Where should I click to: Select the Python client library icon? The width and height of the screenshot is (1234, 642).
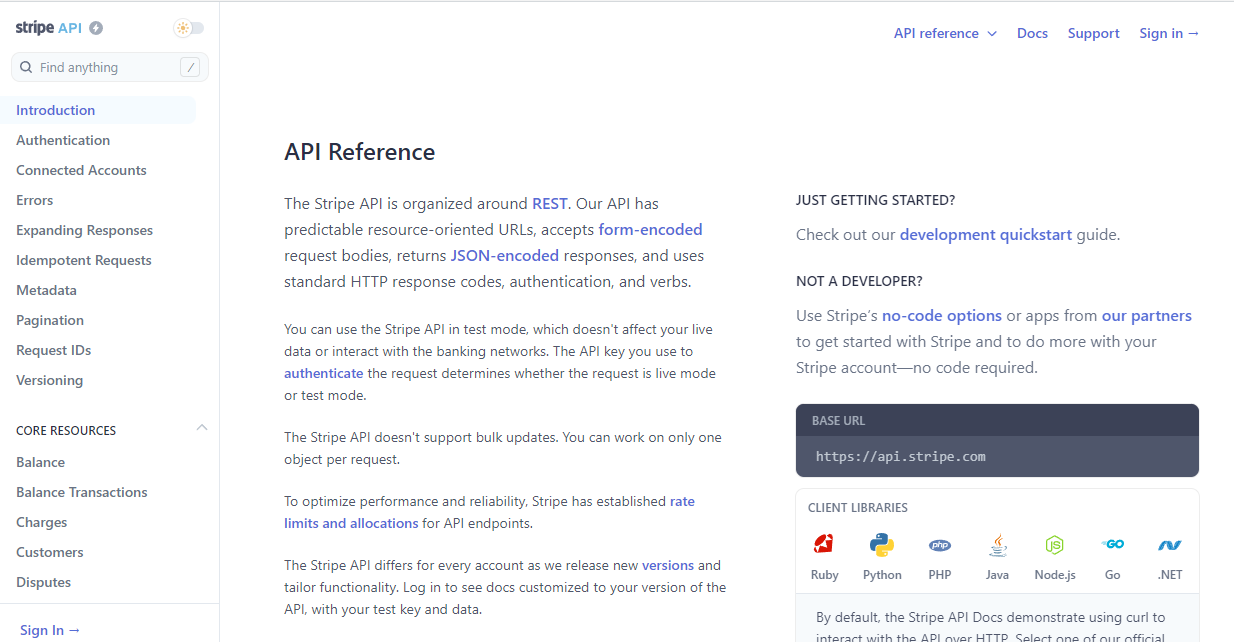pos(881,545)
